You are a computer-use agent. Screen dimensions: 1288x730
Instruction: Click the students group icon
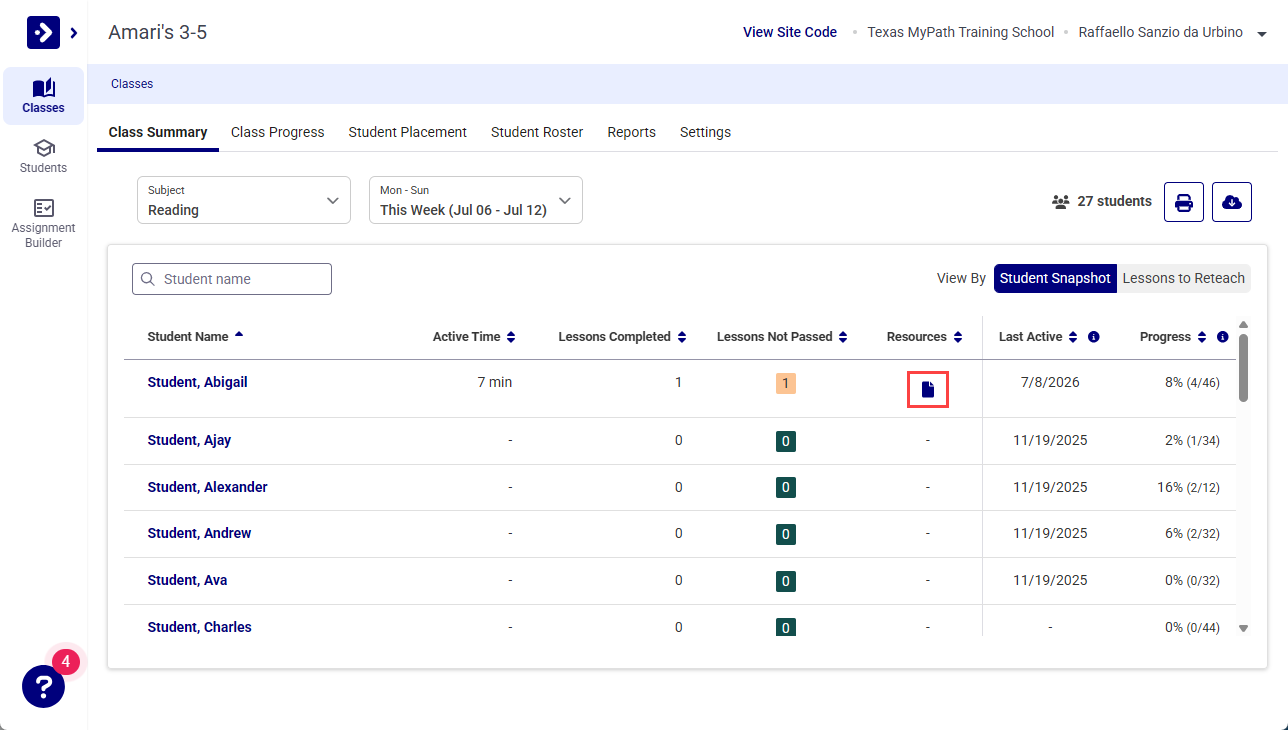pyautogui.click(x=1061, y=202)
